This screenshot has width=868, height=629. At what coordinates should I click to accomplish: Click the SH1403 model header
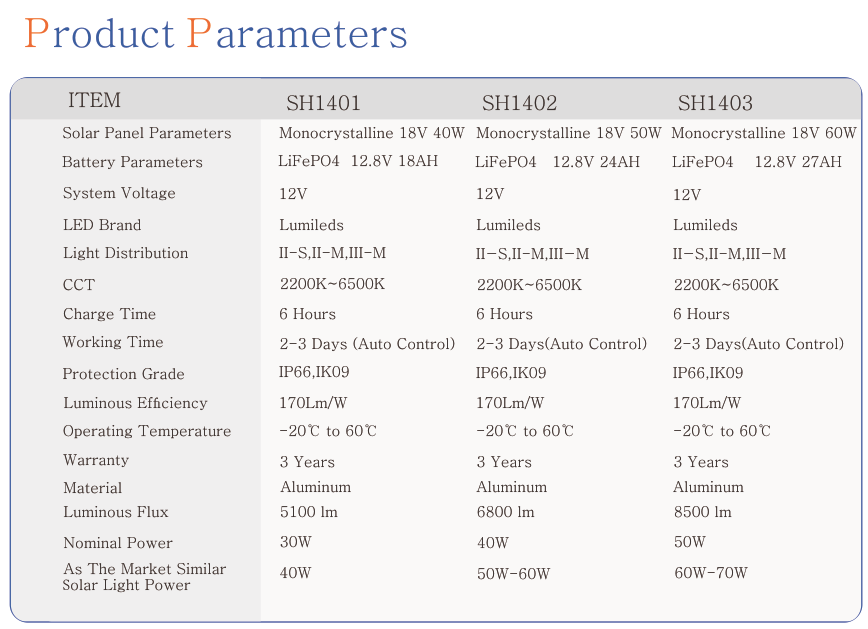715,103
